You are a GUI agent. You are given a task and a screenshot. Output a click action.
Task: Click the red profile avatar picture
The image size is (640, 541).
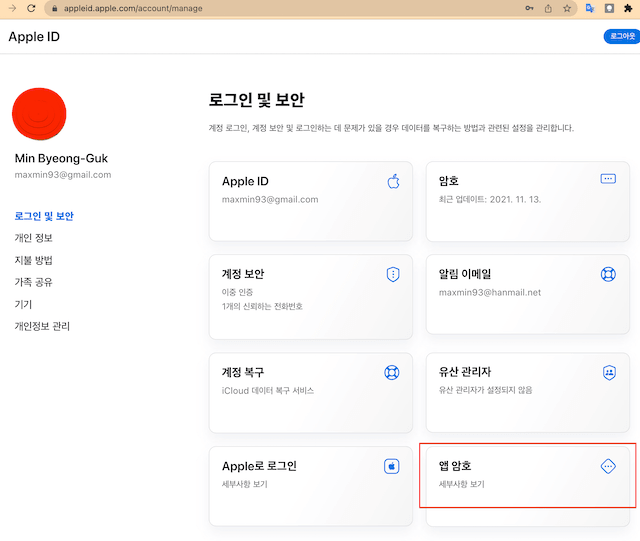[x=39, y=114]
